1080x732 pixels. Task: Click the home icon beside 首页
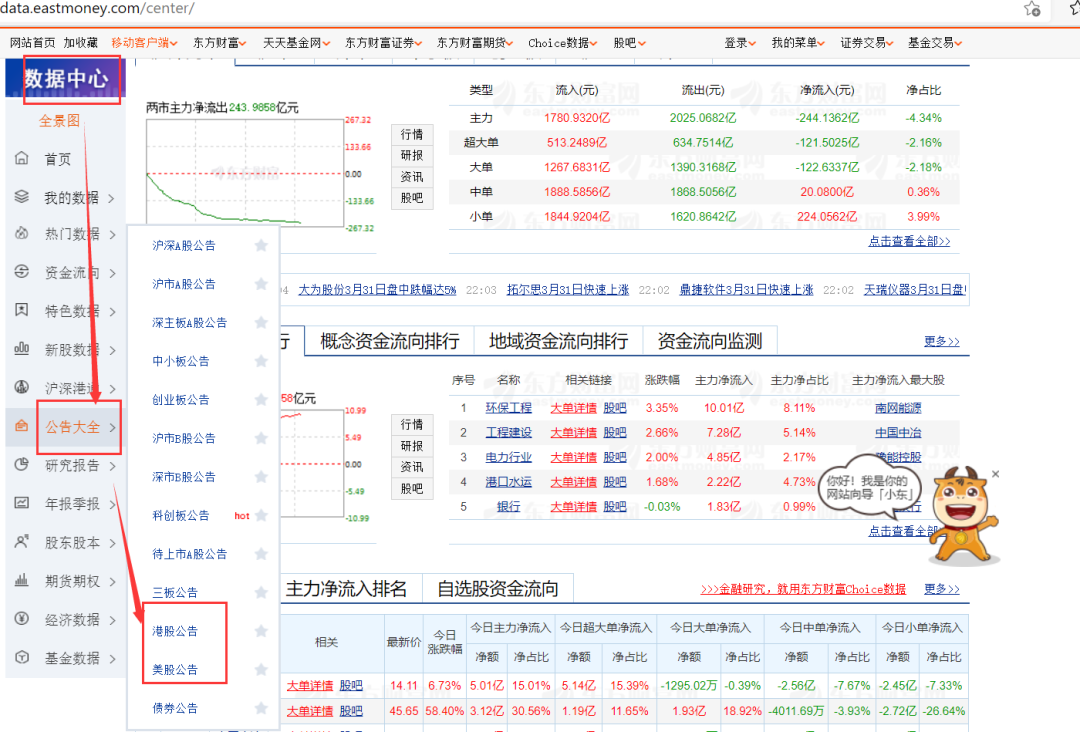22,158
